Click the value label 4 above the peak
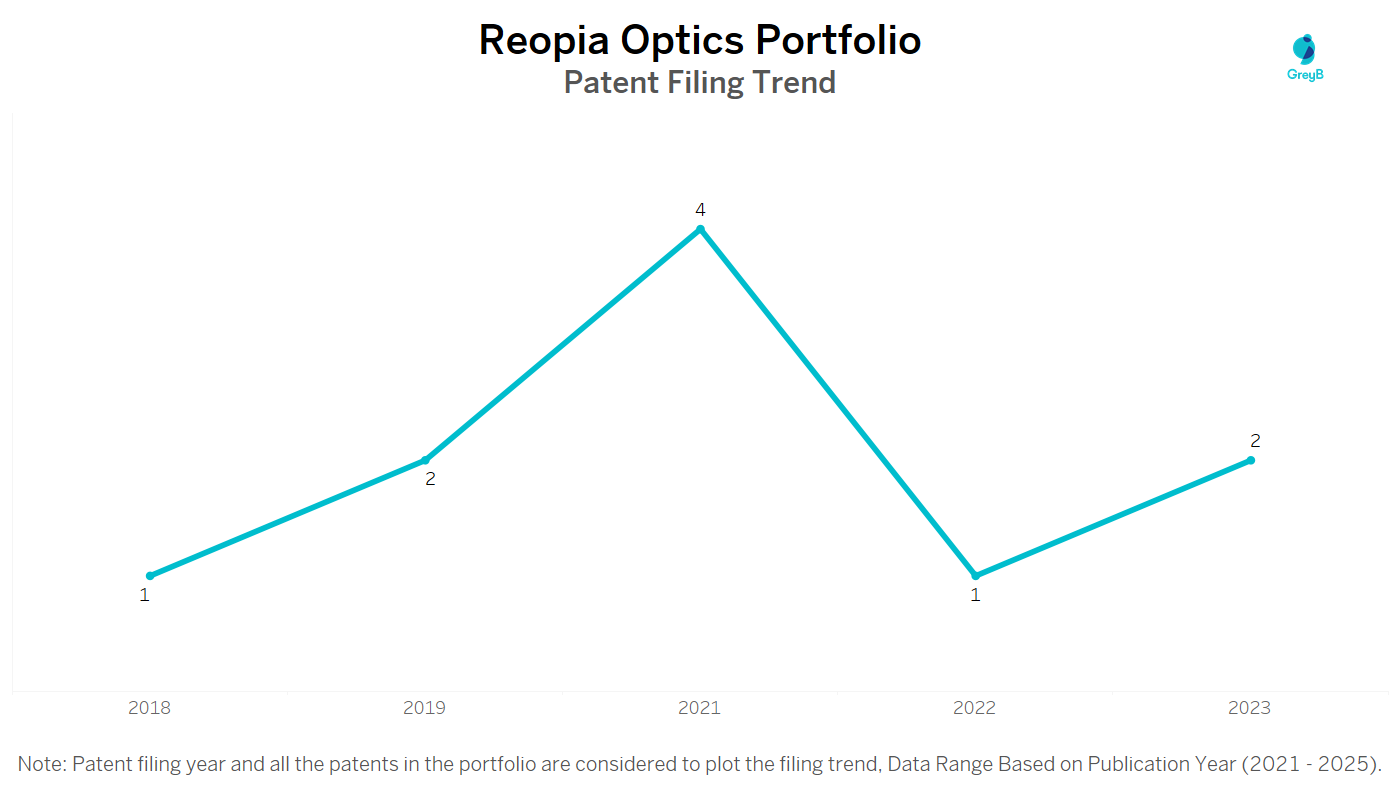Viewport: 1400px width, 800px height. click(x=700, y=210)
